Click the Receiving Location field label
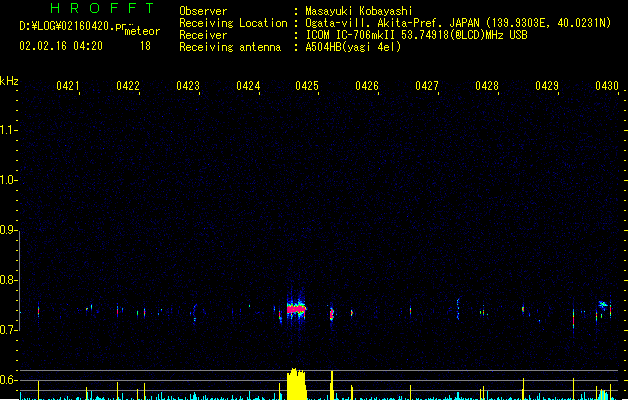Viewport: 629px width, 400px height. (x=233, y=23)
